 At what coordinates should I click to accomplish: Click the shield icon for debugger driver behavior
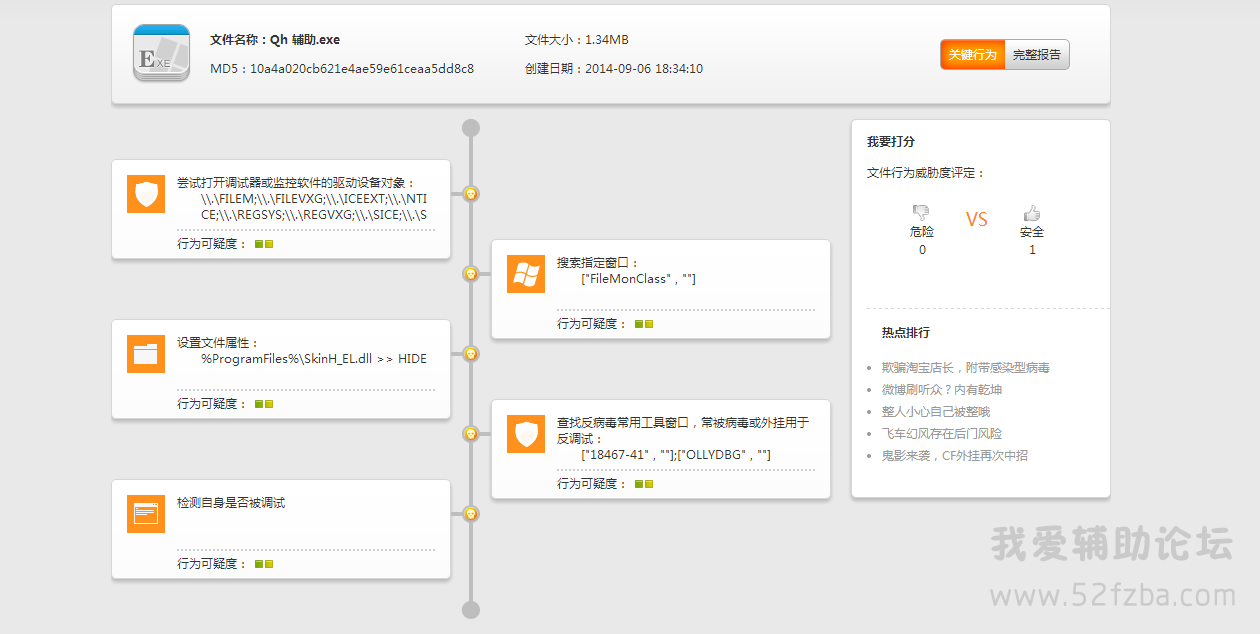click(146, 194)
